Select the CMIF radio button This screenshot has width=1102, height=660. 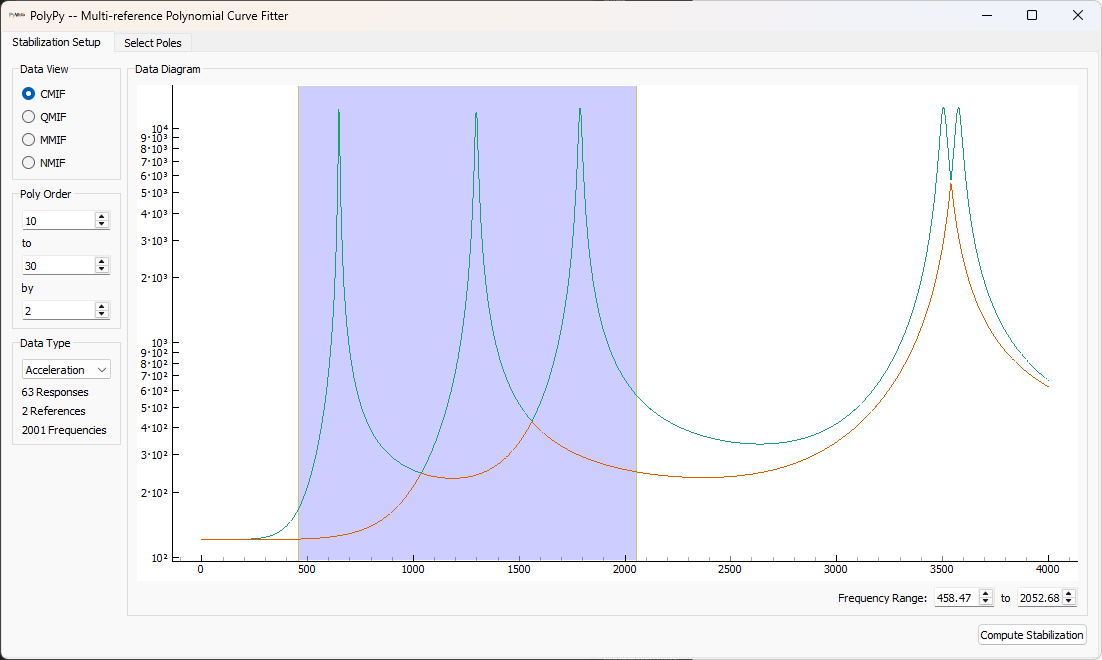click(x=30, y=93)
